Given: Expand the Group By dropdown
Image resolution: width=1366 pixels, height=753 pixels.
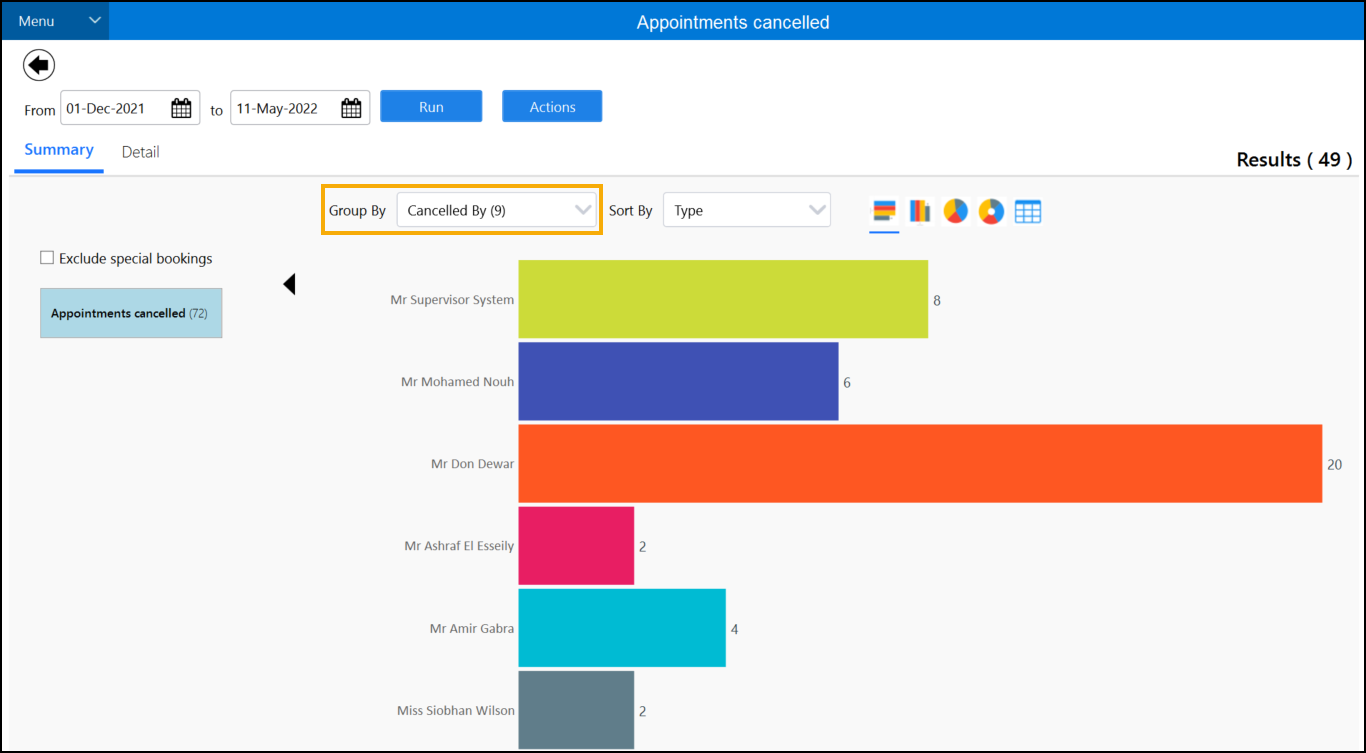Looking at the screenshot, I should coord(497,211).
